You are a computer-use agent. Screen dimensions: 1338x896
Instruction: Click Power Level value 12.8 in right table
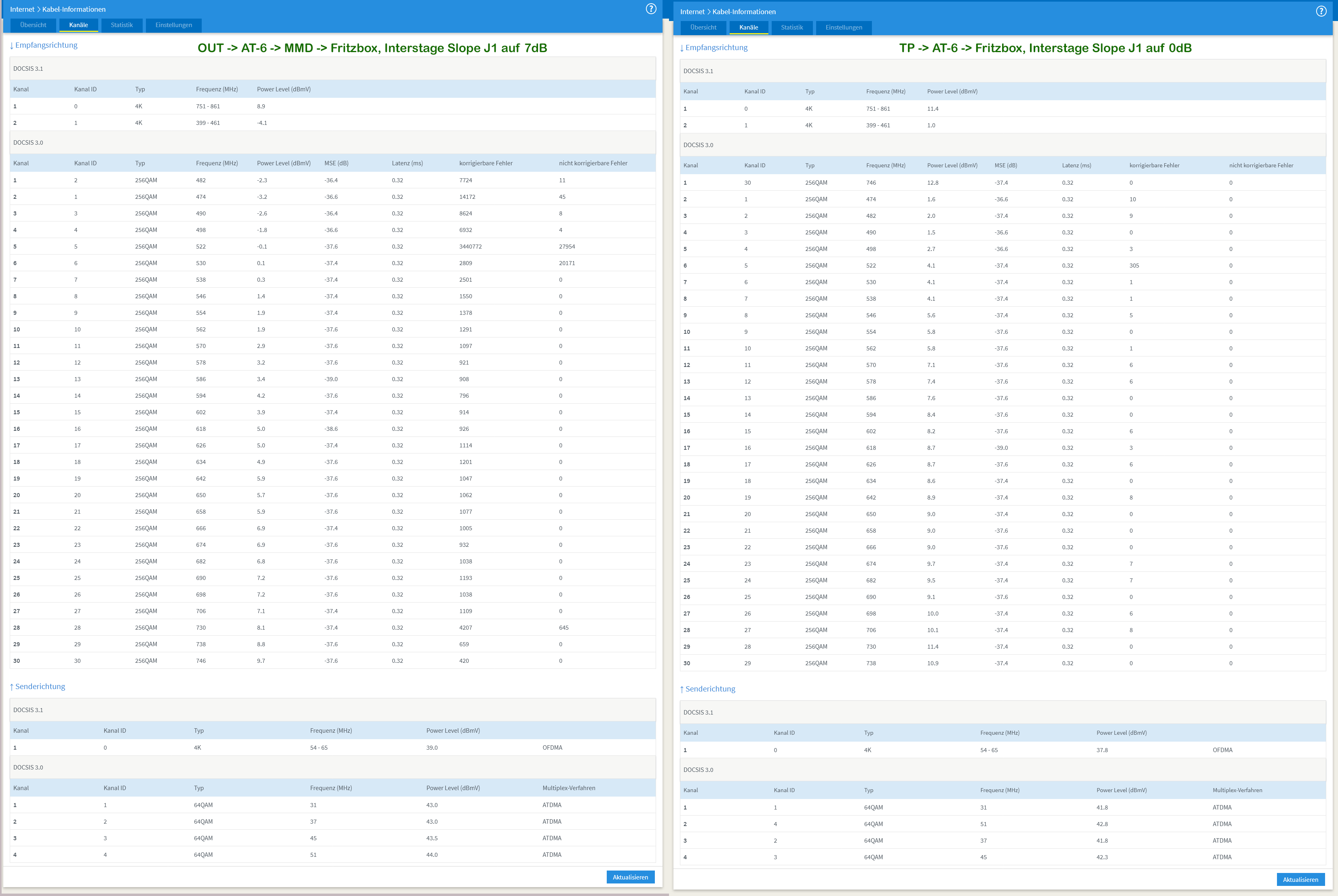point(932,183)
